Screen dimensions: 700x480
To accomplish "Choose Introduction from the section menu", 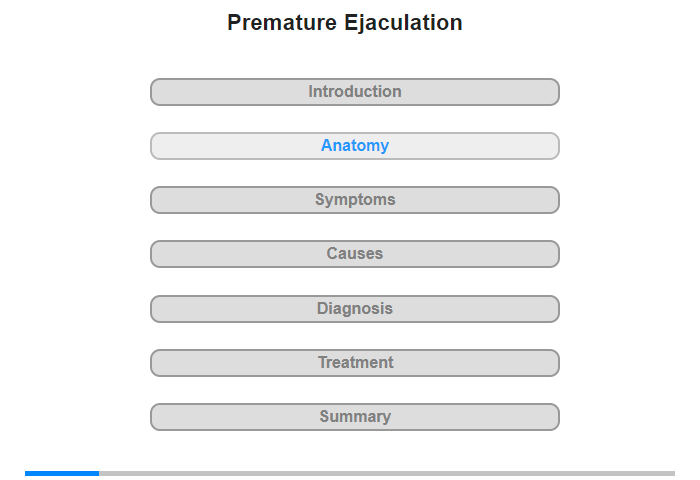I will [x=354, y=92].
